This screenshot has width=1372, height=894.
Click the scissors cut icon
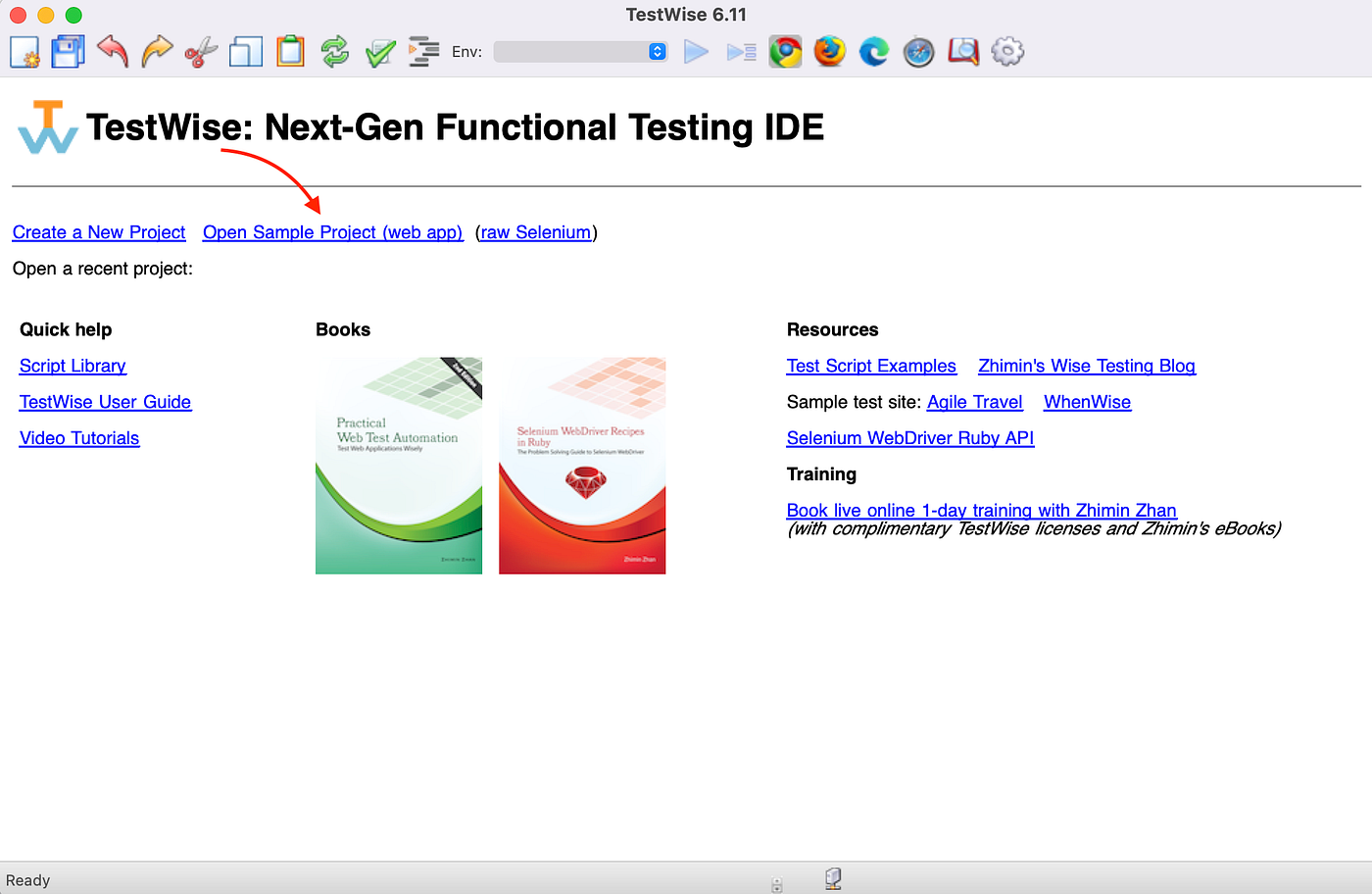(201, 52)
